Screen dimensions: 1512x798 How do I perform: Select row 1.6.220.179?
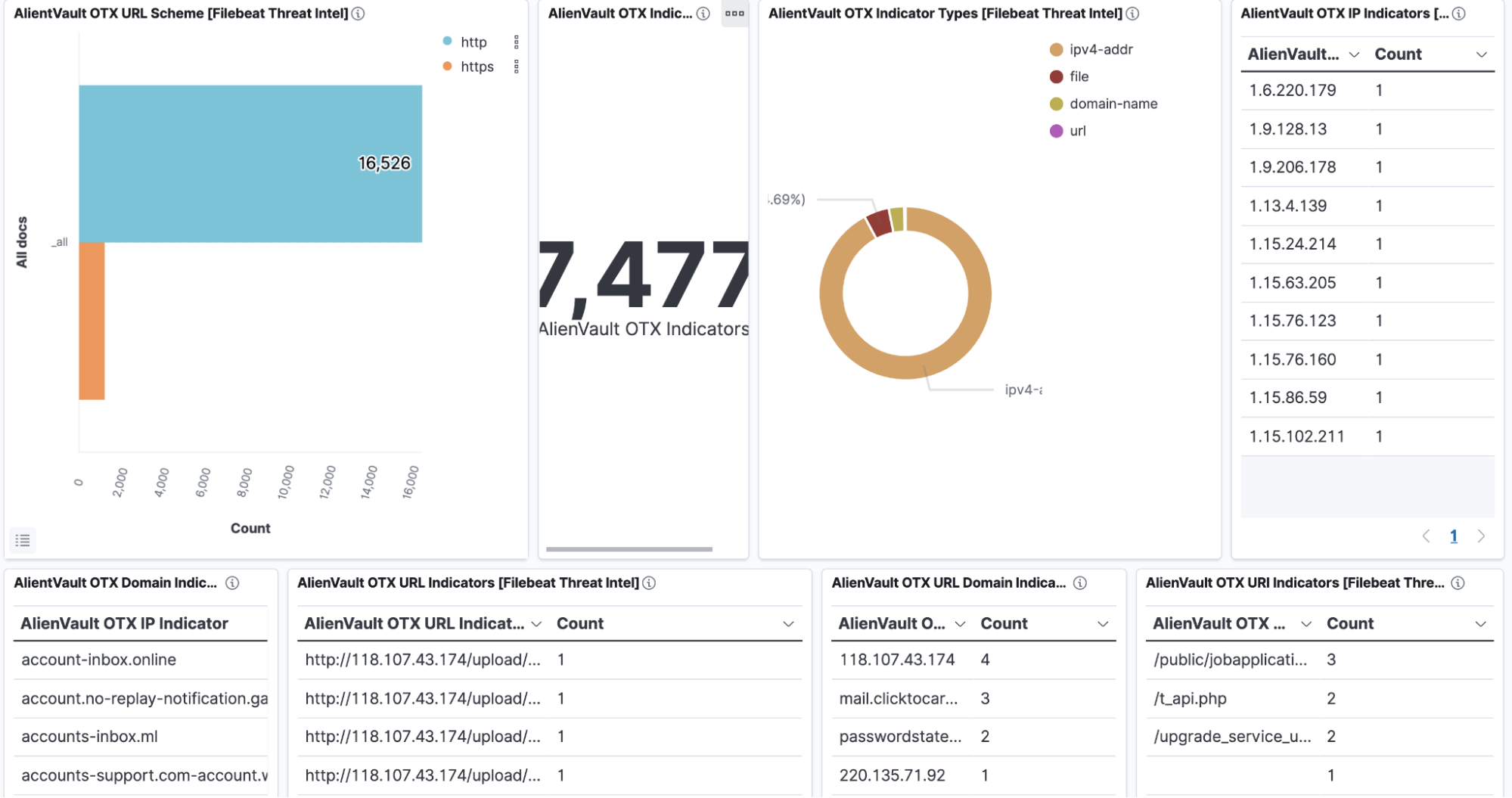coord(1368,91)
